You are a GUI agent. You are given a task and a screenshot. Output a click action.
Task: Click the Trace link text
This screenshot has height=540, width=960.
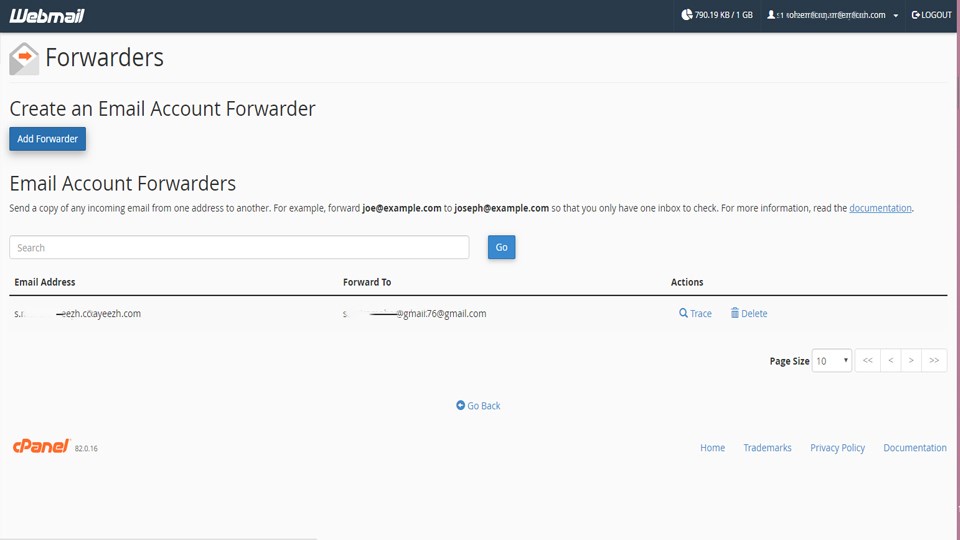coord(701,313)
